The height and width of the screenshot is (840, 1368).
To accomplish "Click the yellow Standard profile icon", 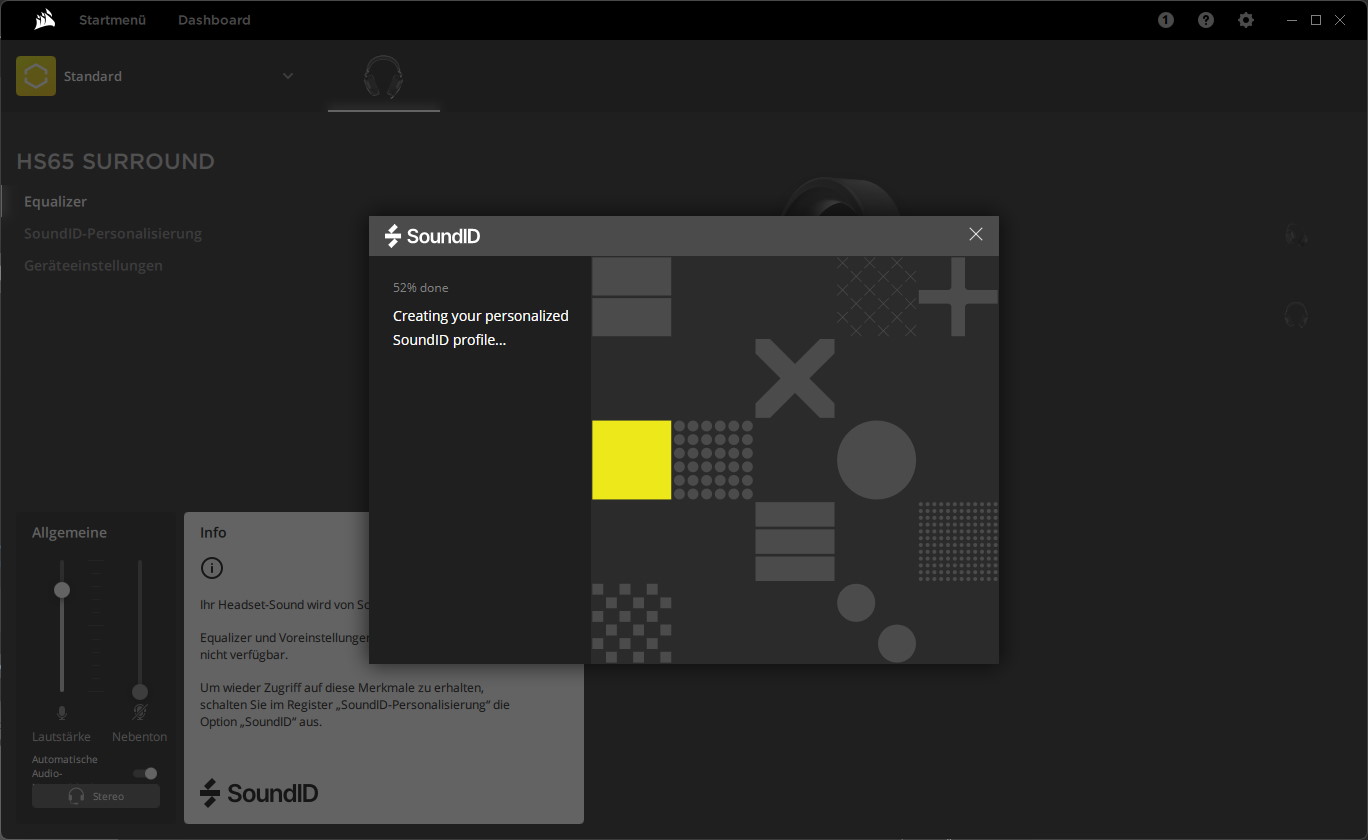I will pos(36,76).
